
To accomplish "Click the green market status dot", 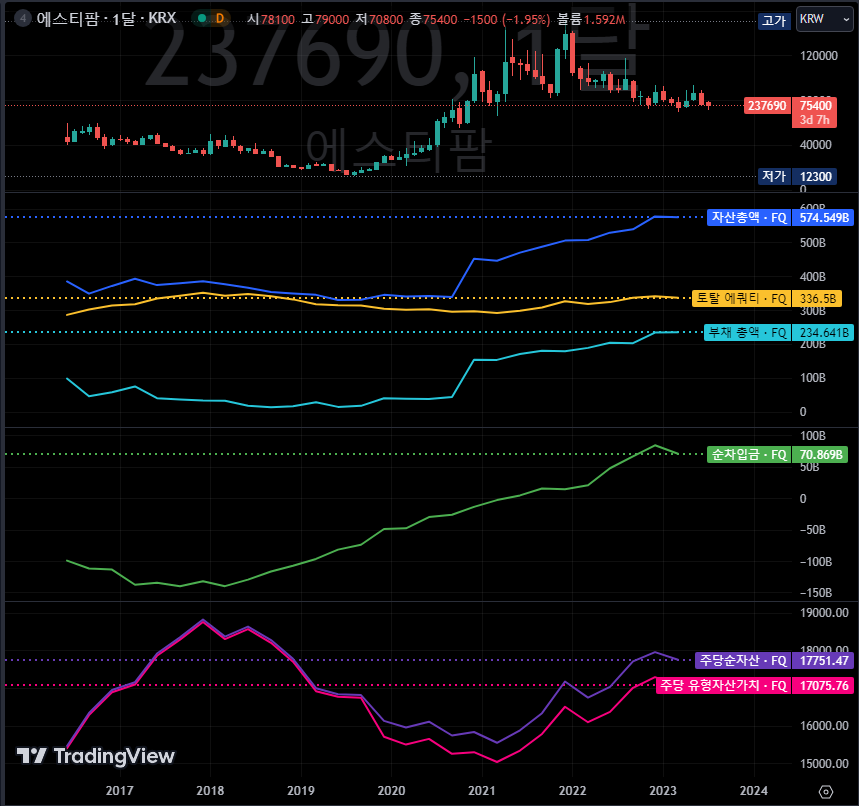I will click(x=202, y=19).
